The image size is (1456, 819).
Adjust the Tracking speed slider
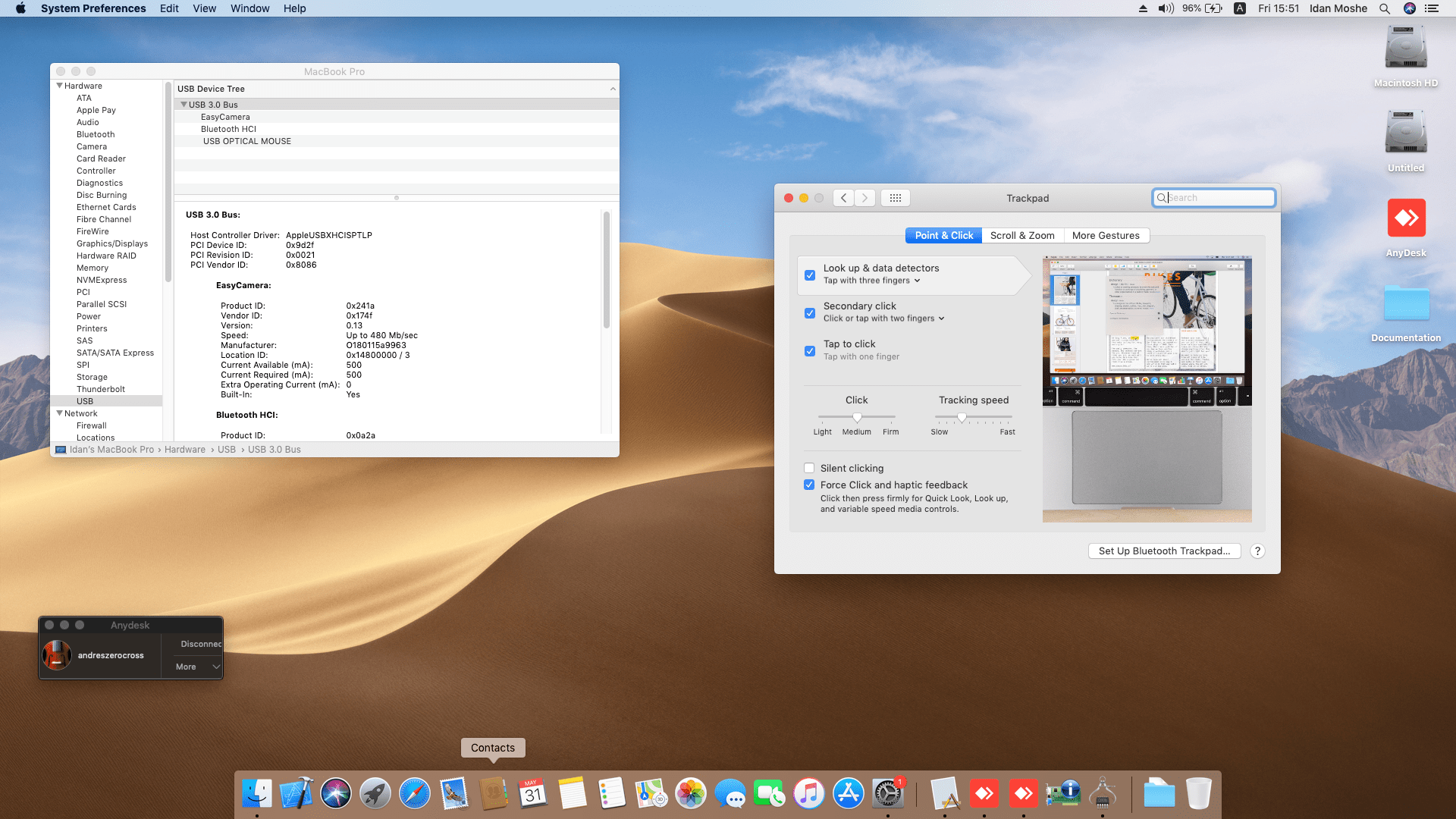[962, 417]
